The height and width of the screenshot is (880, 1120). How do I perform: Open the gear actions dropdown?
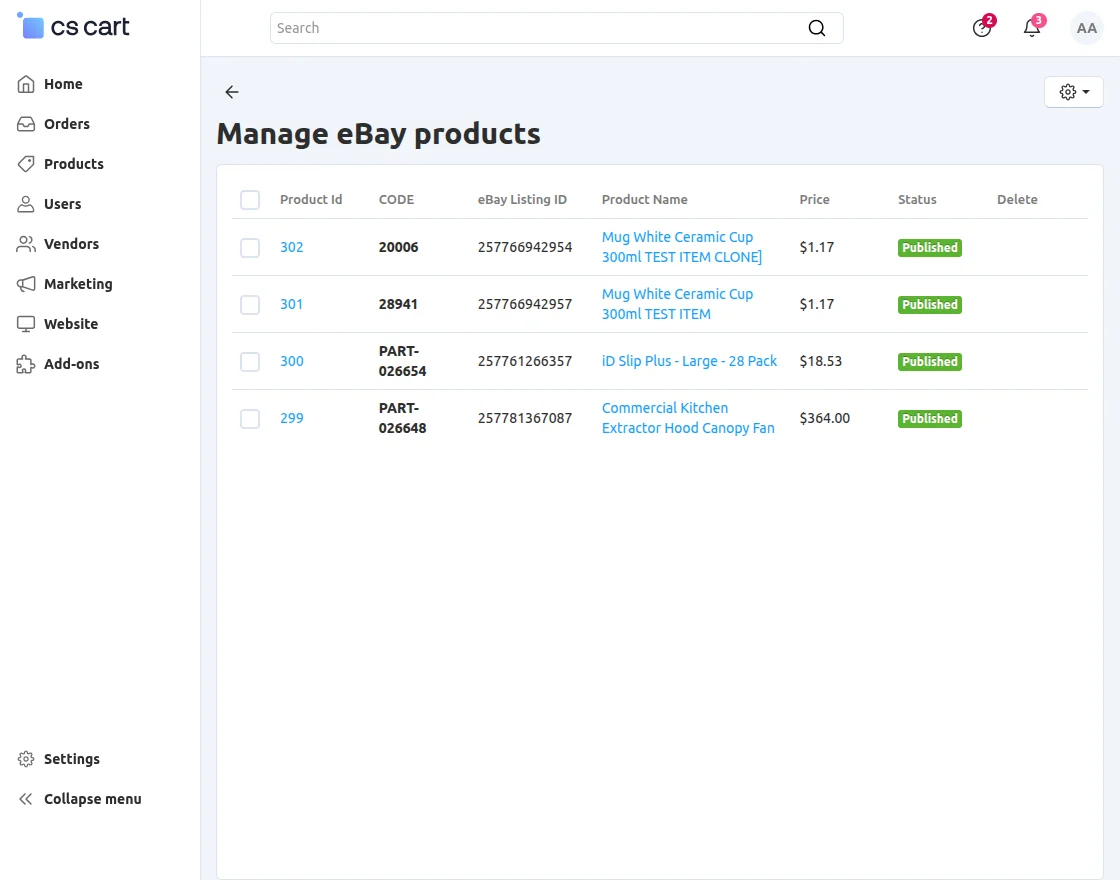[x=1074, y=92]
